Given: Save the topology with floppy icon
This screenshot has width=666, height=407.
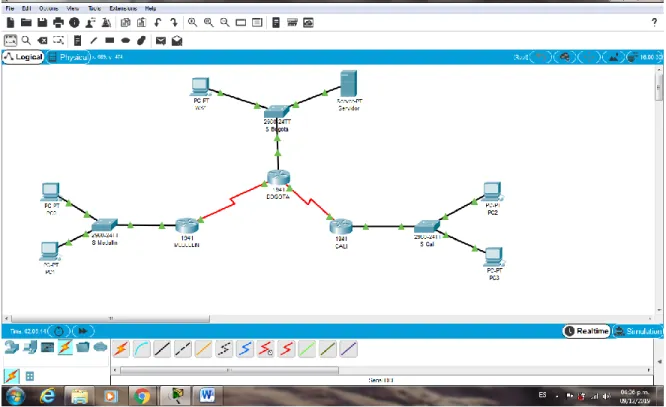Looking at the screenshot, I should tap(42, 23).
